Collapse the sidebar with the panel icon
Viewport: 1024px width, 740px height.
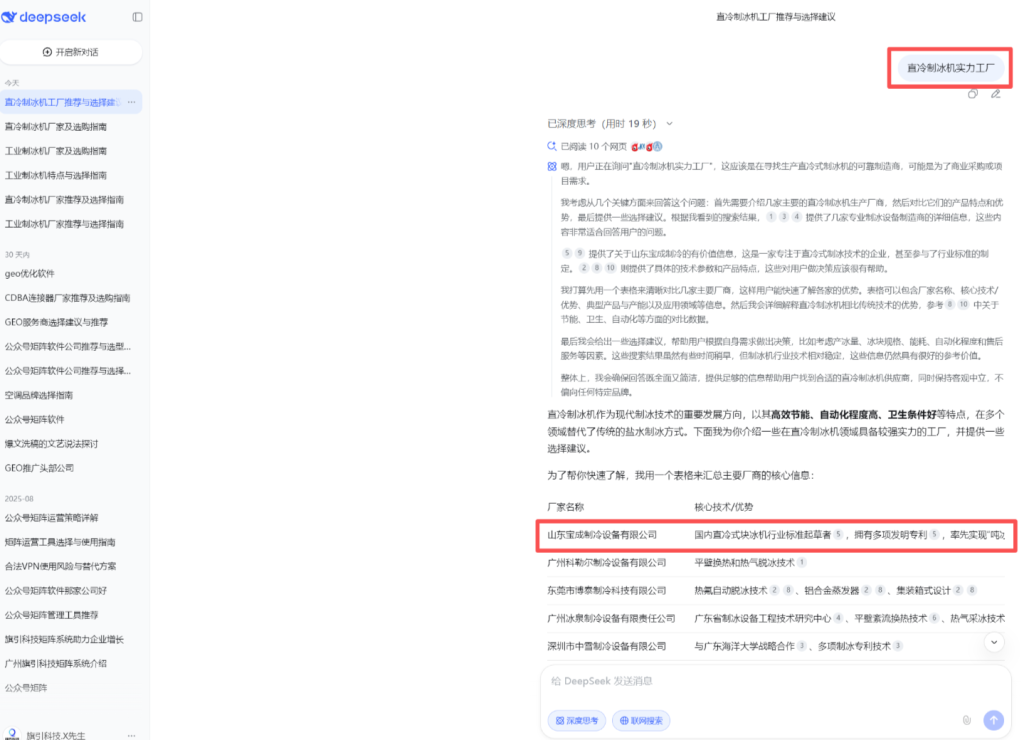(137, 17)
